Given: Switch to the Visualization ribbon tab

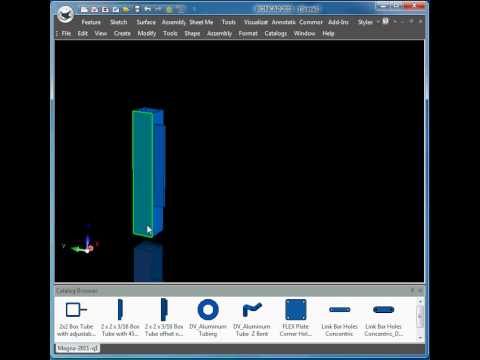Looking at the screenshot, I should [256, 22].
